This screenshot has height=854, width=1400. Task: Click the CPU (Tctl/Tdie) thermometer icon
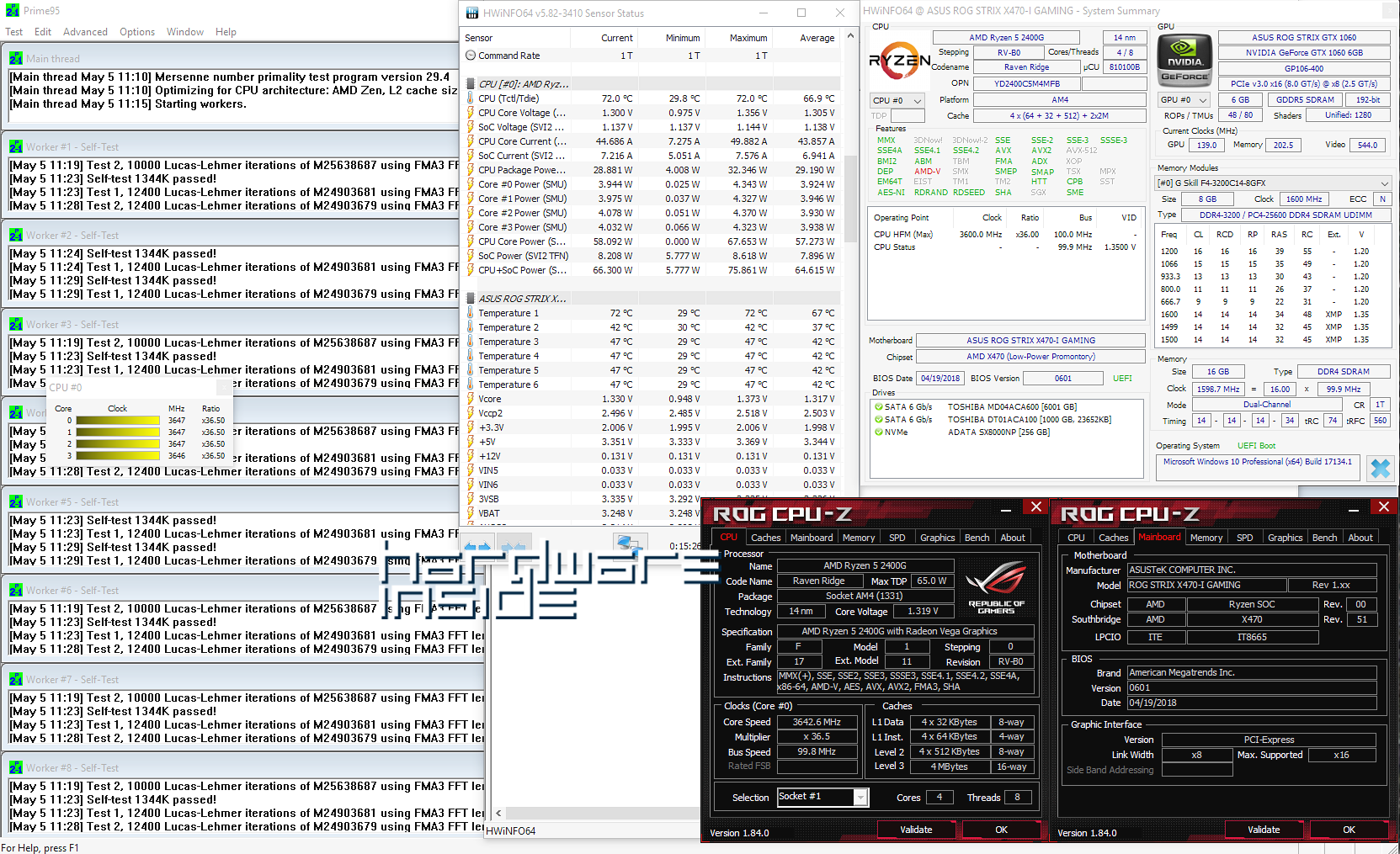click(471, 98)
